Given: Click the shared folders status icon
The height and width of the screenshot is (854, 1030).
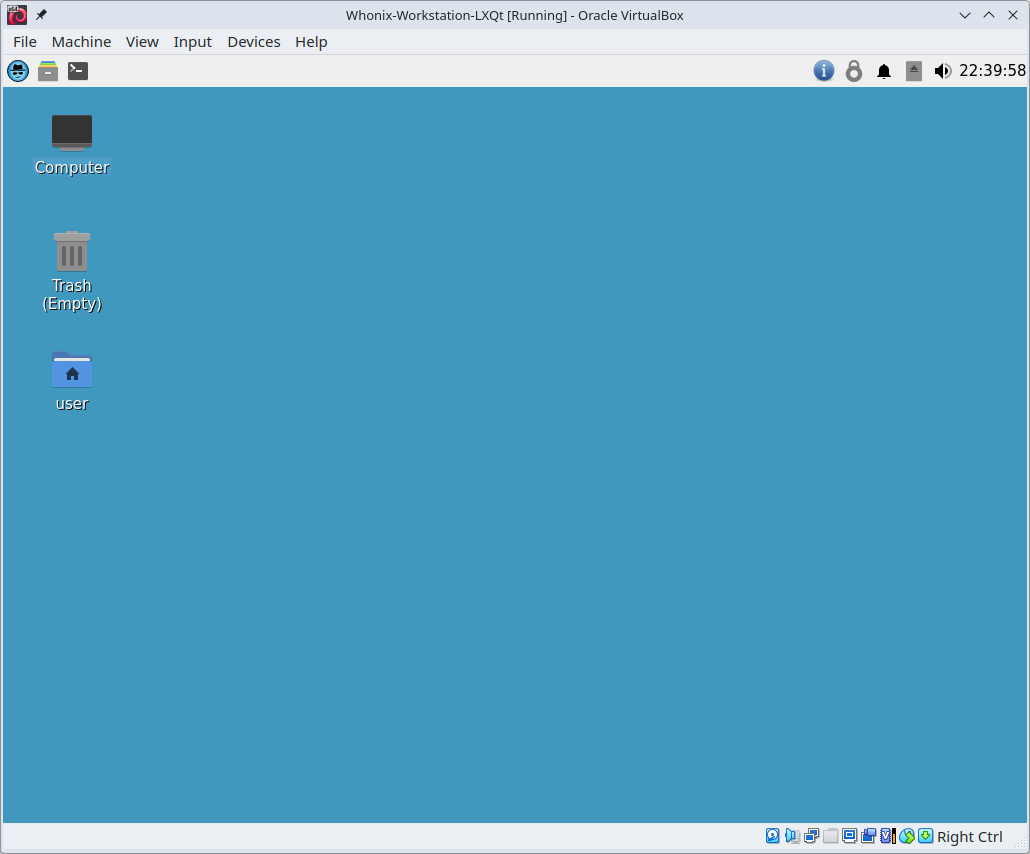Looking at the screenshot, I should click(830, 836).
